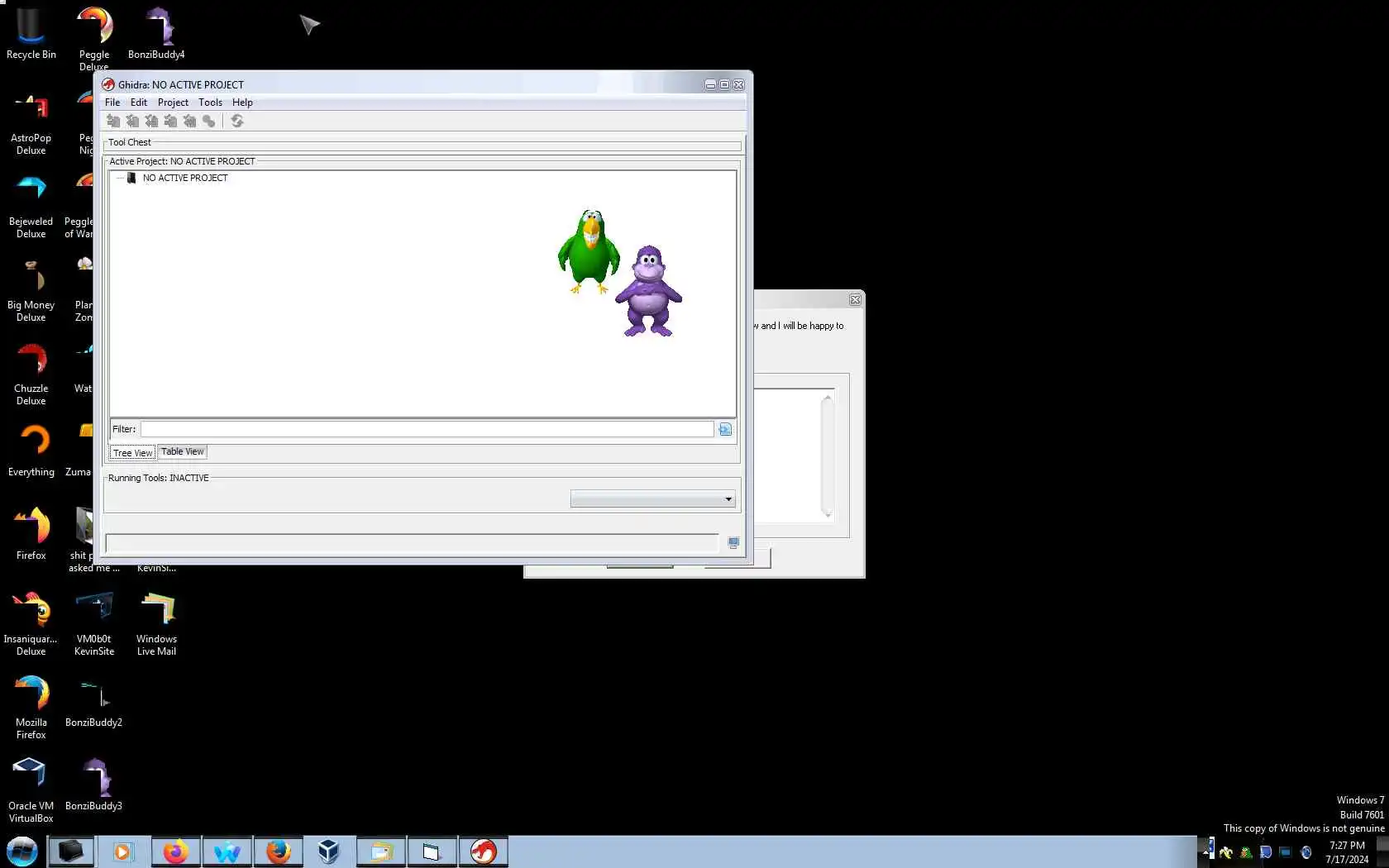Click the Refresh toolbar icon in Ghidra
The width and height of the screenshot is (1389, 868).
(237, 121)
